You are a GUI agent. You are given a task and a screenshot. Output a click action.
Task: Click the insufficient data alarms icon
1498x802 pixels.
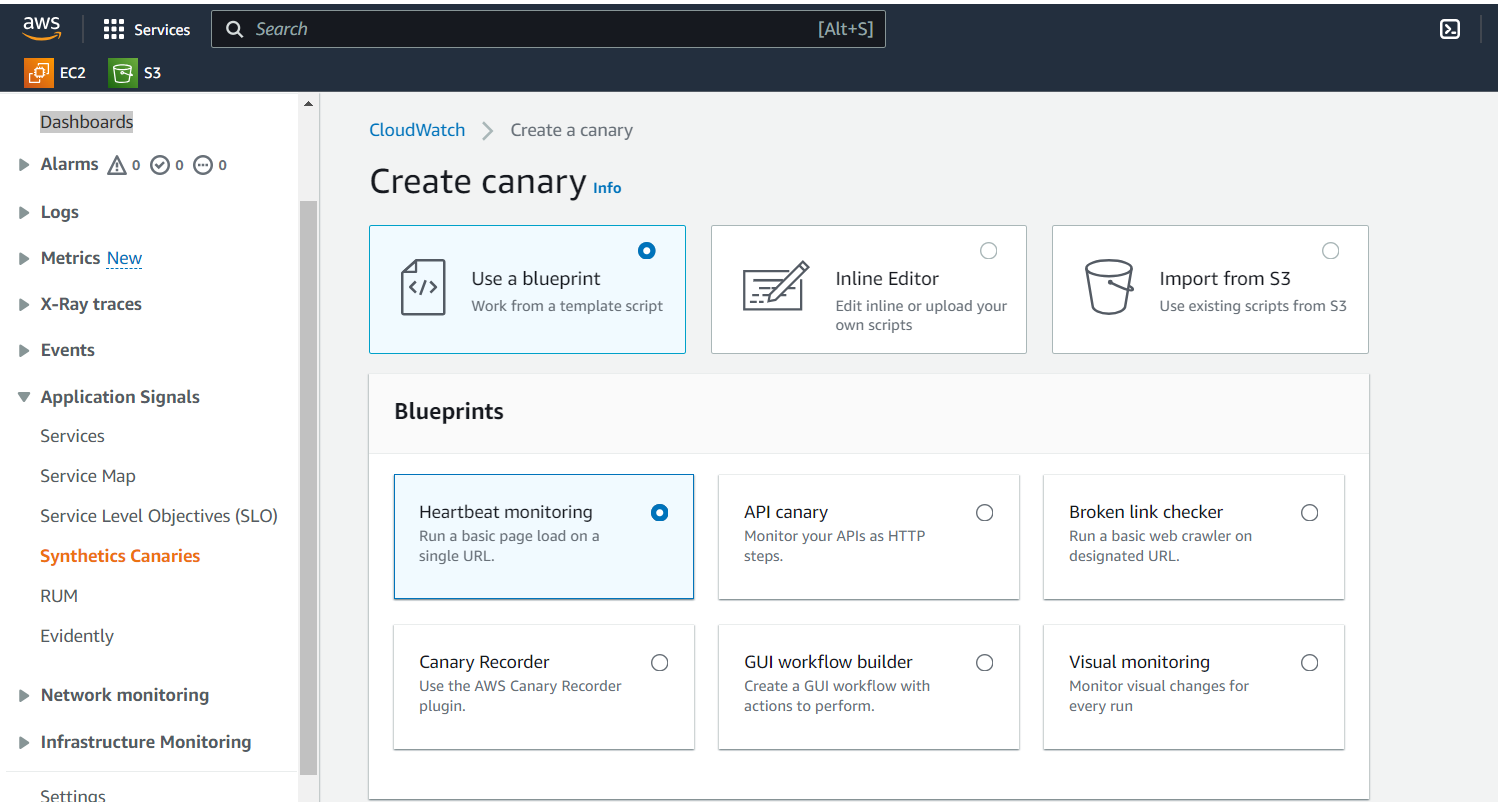click(x=203, y=165)
